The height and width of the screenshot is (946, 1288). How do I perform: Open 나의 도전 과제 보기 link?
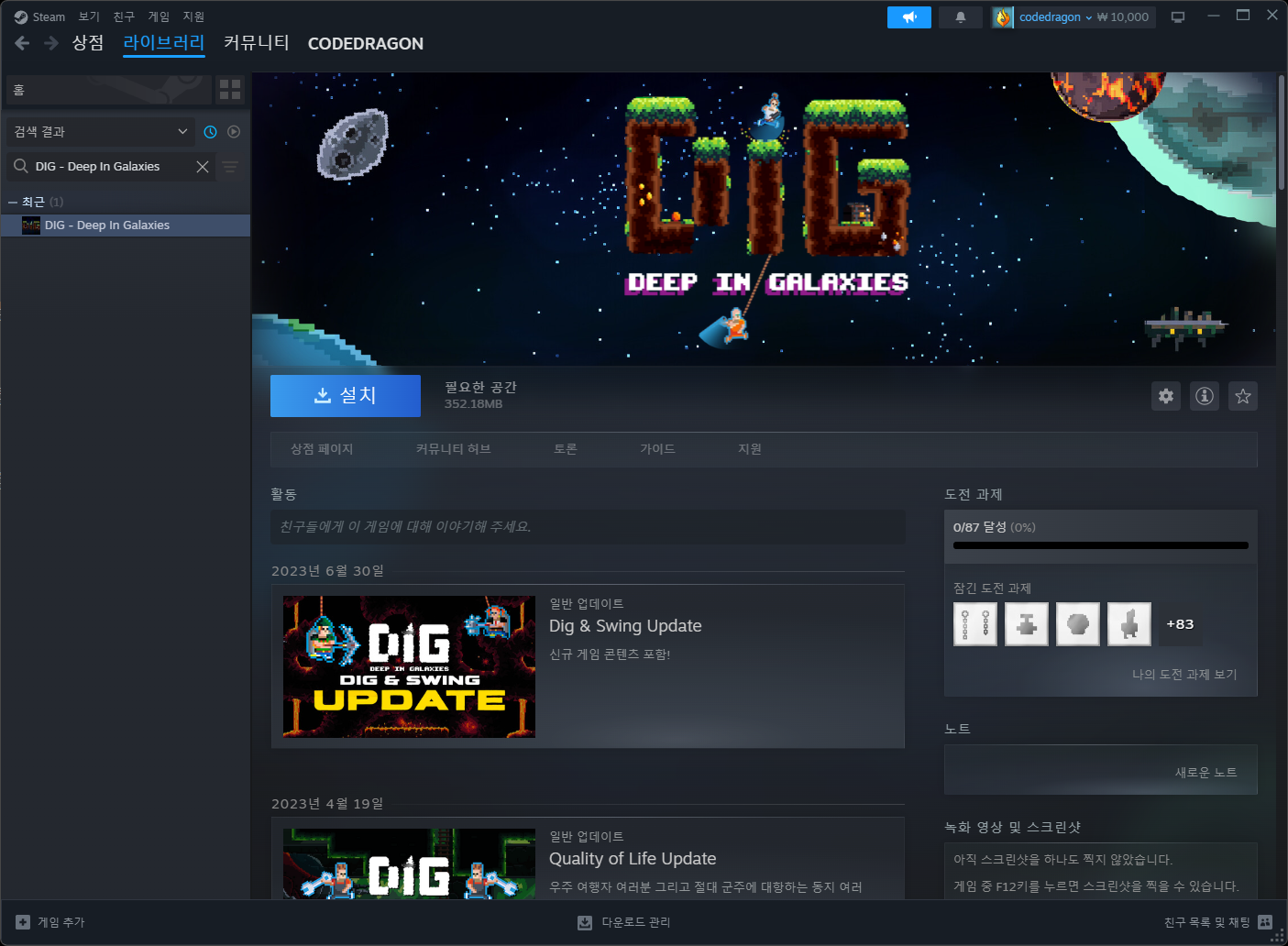tap(1184, 675)
